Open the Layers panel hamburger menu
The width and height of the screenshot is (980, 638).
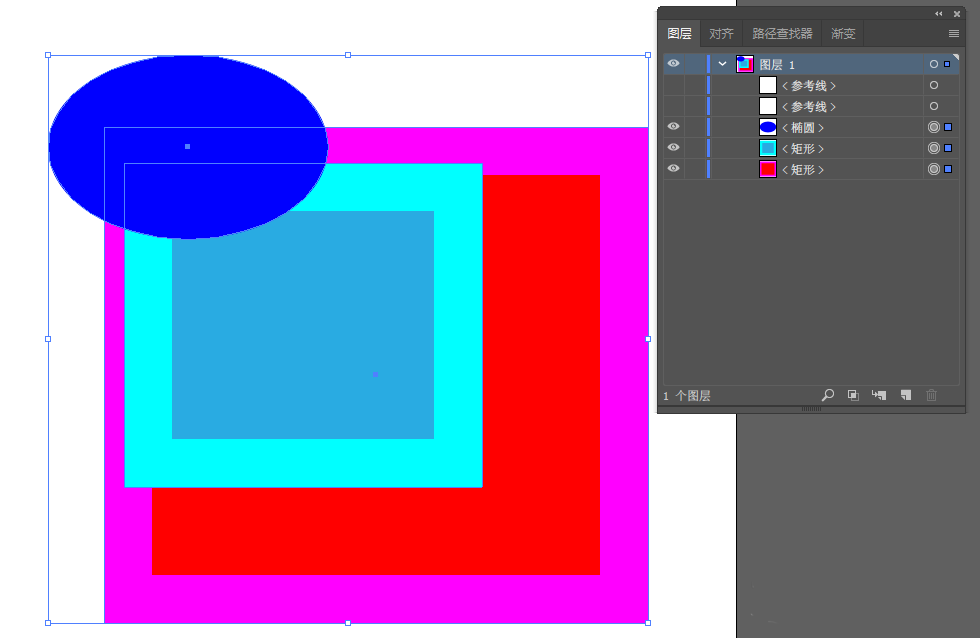coord(954,34)
